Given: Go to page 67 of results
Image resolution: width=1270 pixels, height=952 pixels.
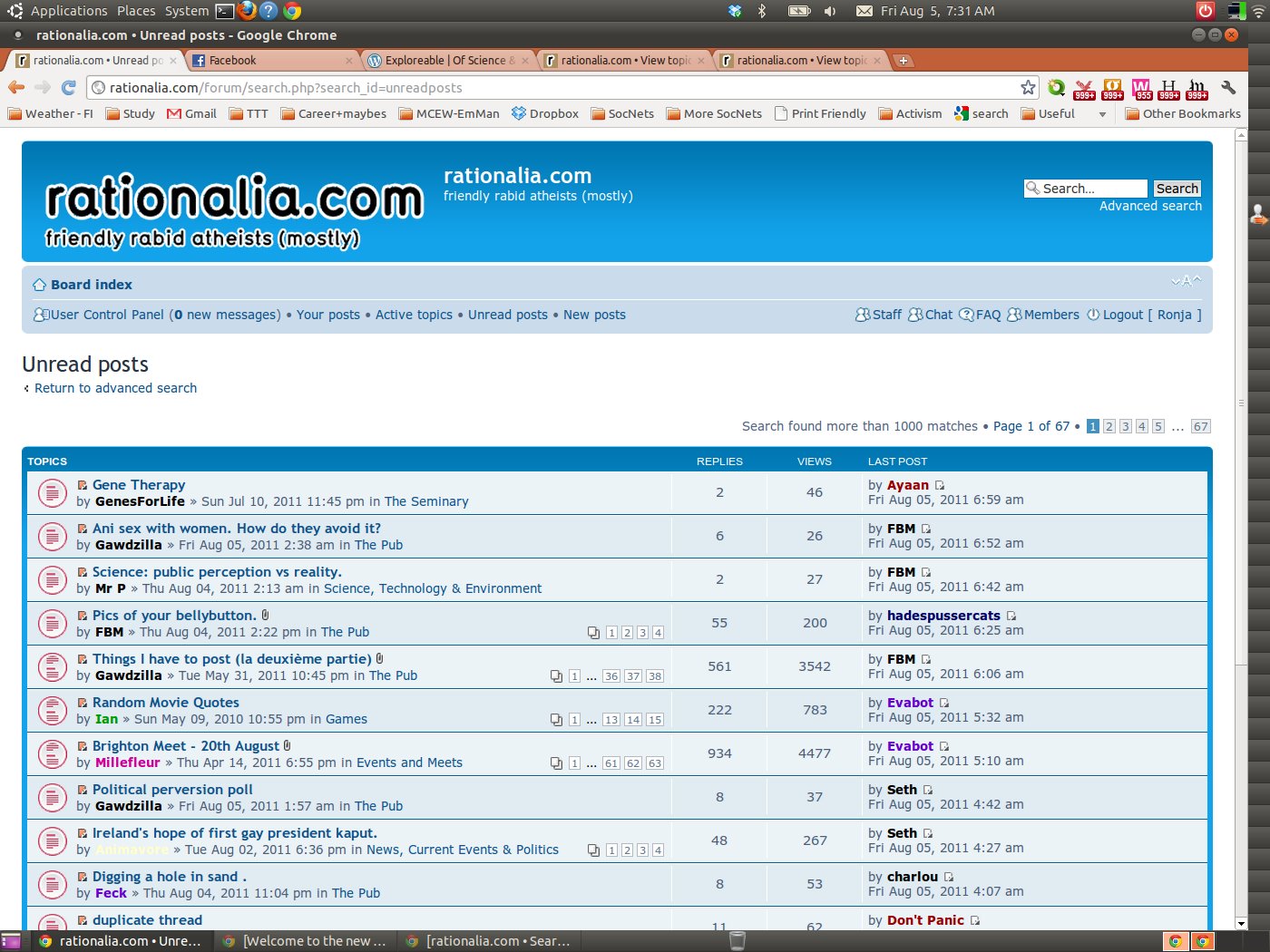Looking at the screenshot, I should click(x=1200, y=426).
